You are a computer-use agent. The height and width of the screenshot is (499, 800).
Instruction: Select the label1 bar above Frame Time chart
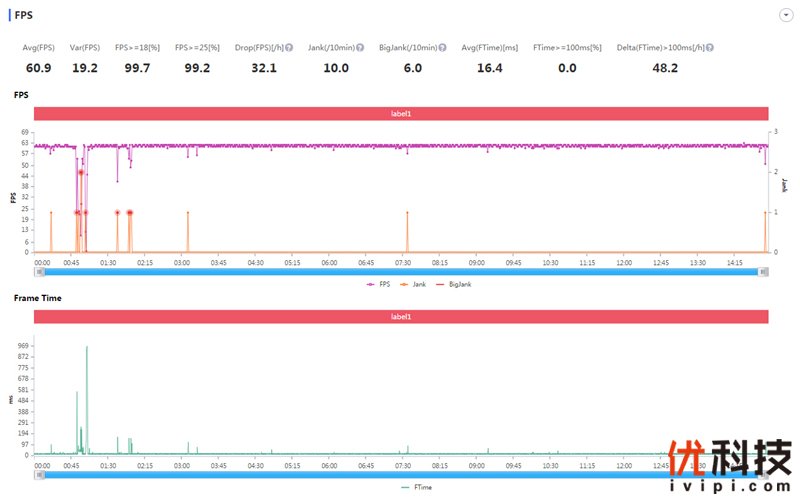click(x=401, y=317)
